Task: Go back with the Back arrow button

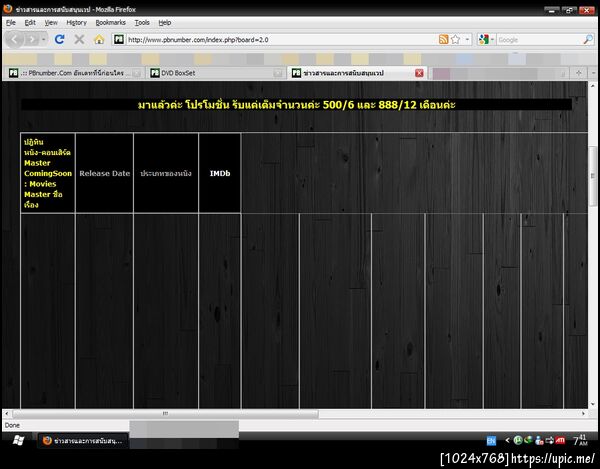Action: tap(15, 39)
